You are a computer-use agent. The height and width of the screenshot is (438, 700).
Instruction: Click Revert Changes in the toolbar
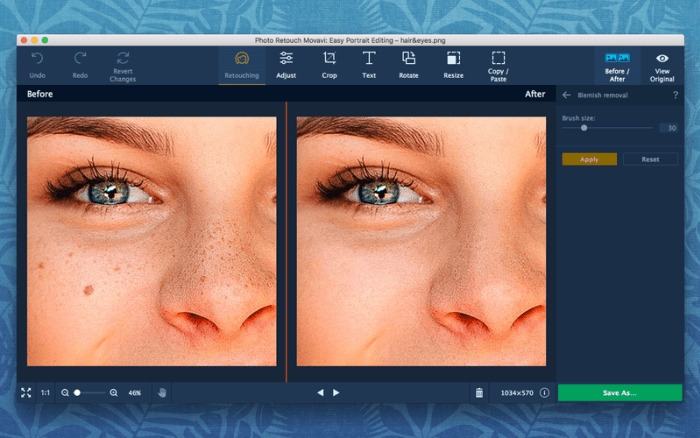(x=123, y=67)
